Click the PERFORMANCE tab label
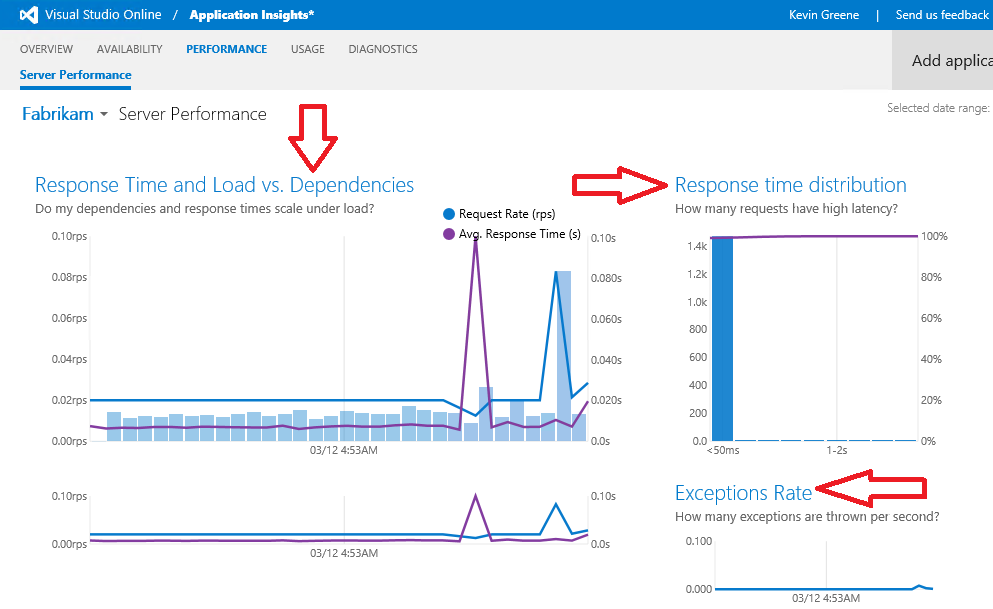This screenshot has width=993, height=609. (226, 49)
